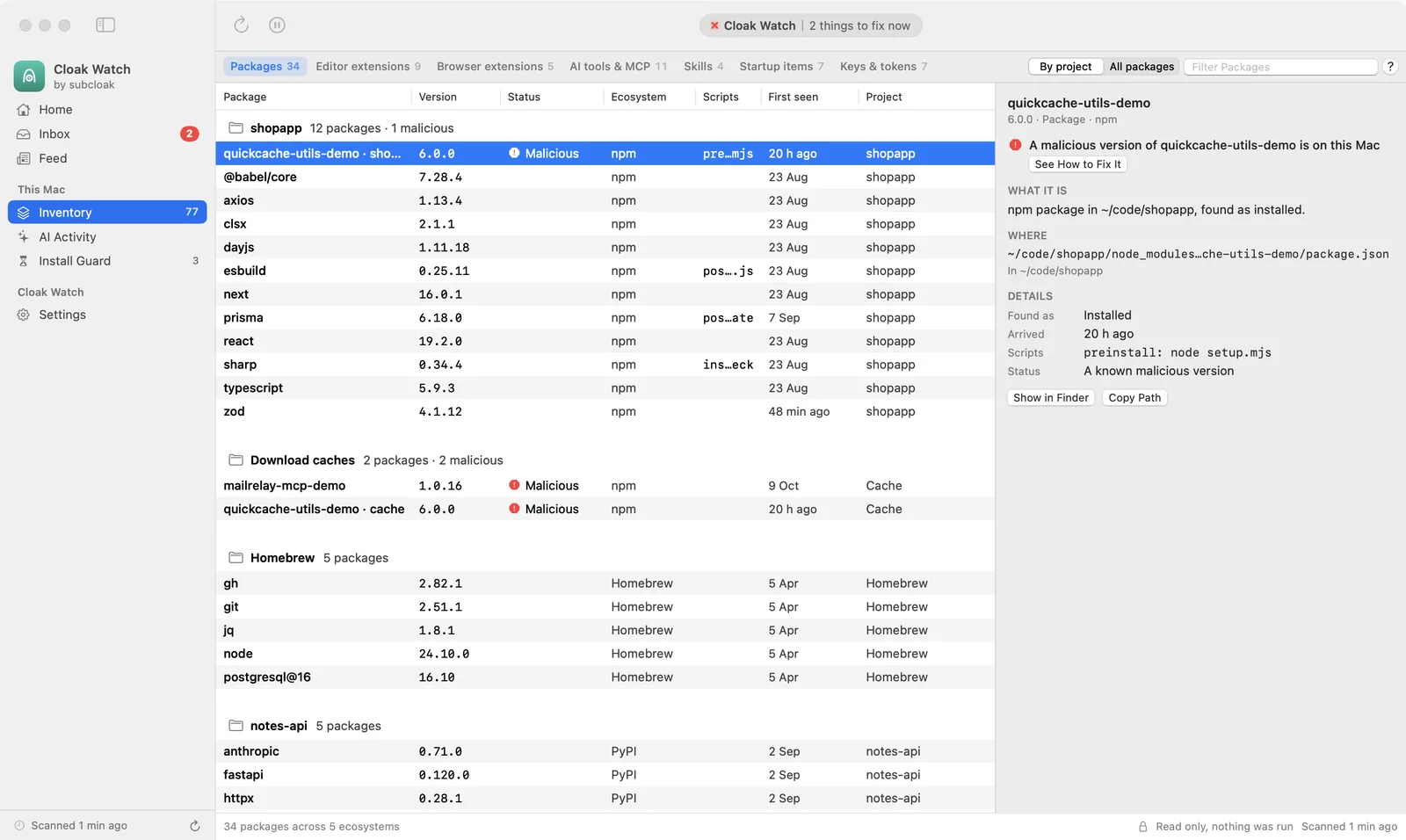Click the Download caches folder icon
This screenshot has height=840, width=1406.
pyautogui.click(x=236, y=460)
